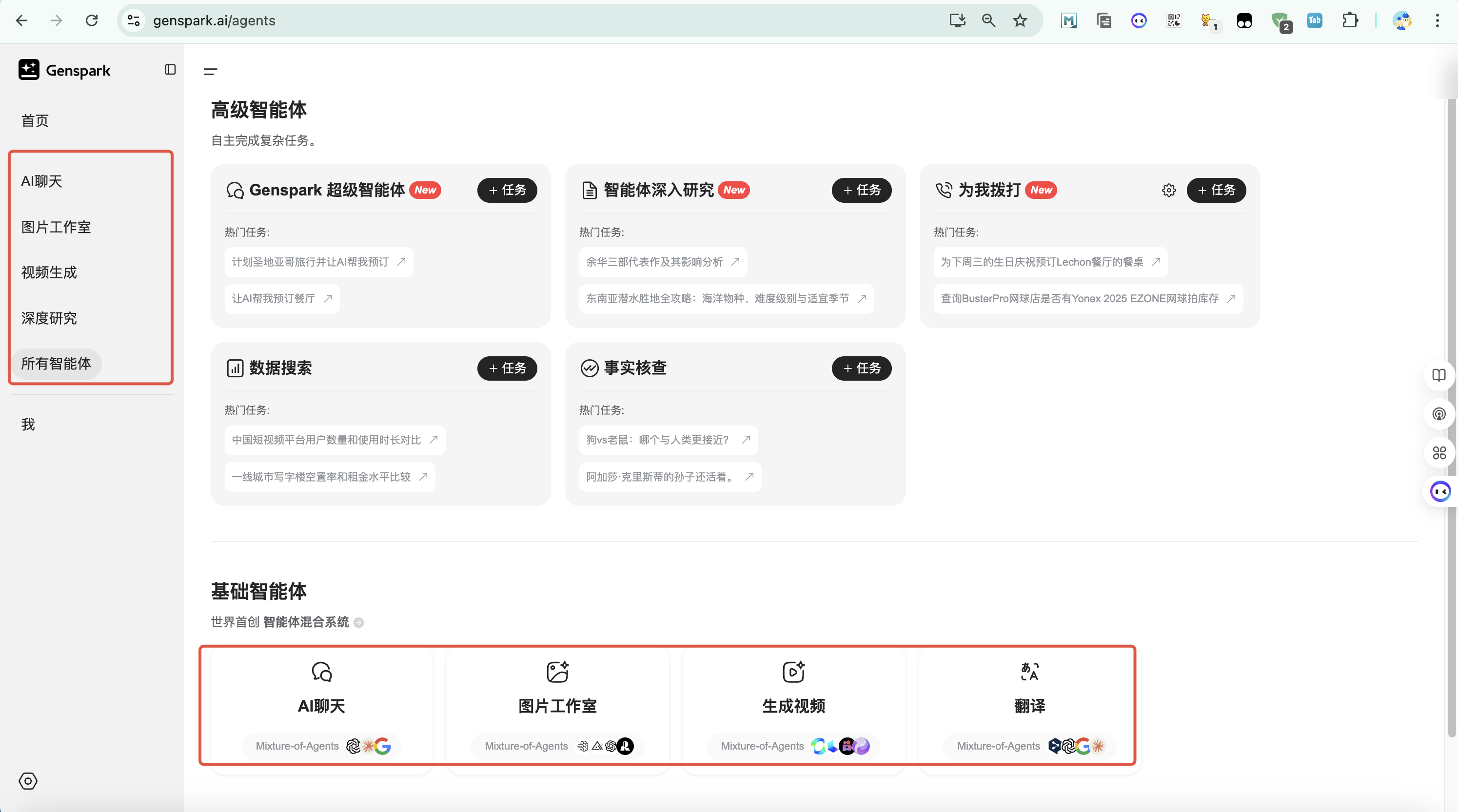Add task to 为我拨打
1458x812 pixels.
tap(1216, 190)
